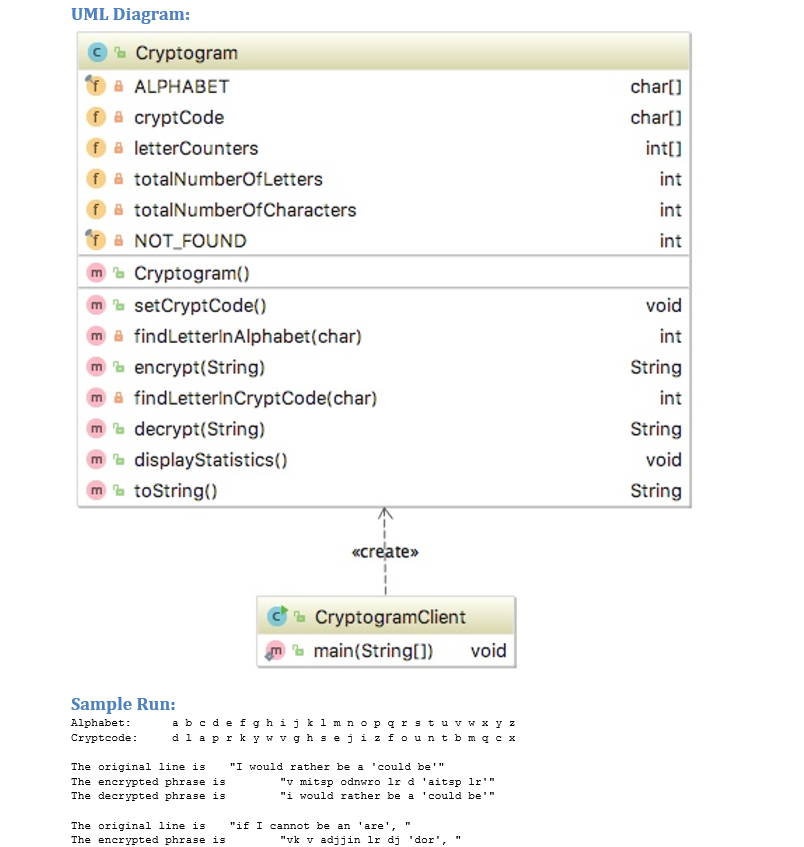804x847 pixels.
Task: Toggle the lock icon beside cryptCode
Action: point(116,117)
